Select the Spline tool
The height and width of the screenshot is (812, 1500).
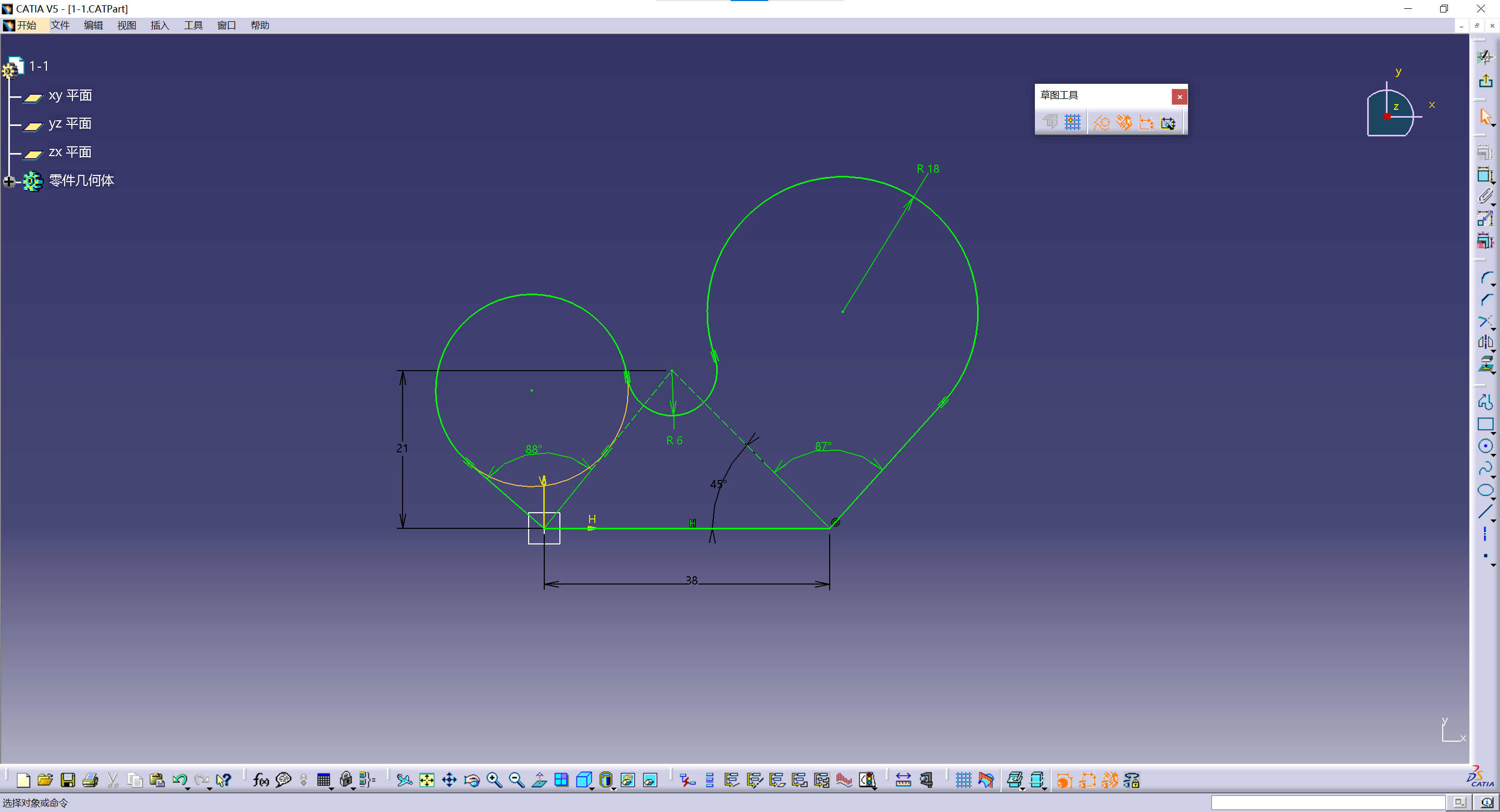[1485, 468]
